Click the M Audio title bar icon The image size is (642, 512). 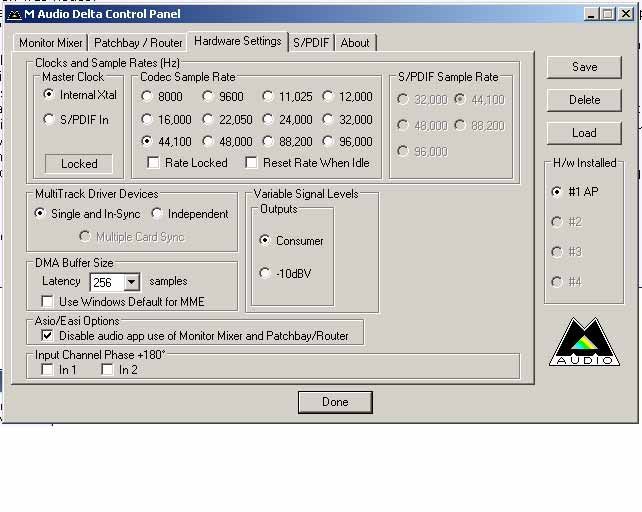(x=15, y=15)
